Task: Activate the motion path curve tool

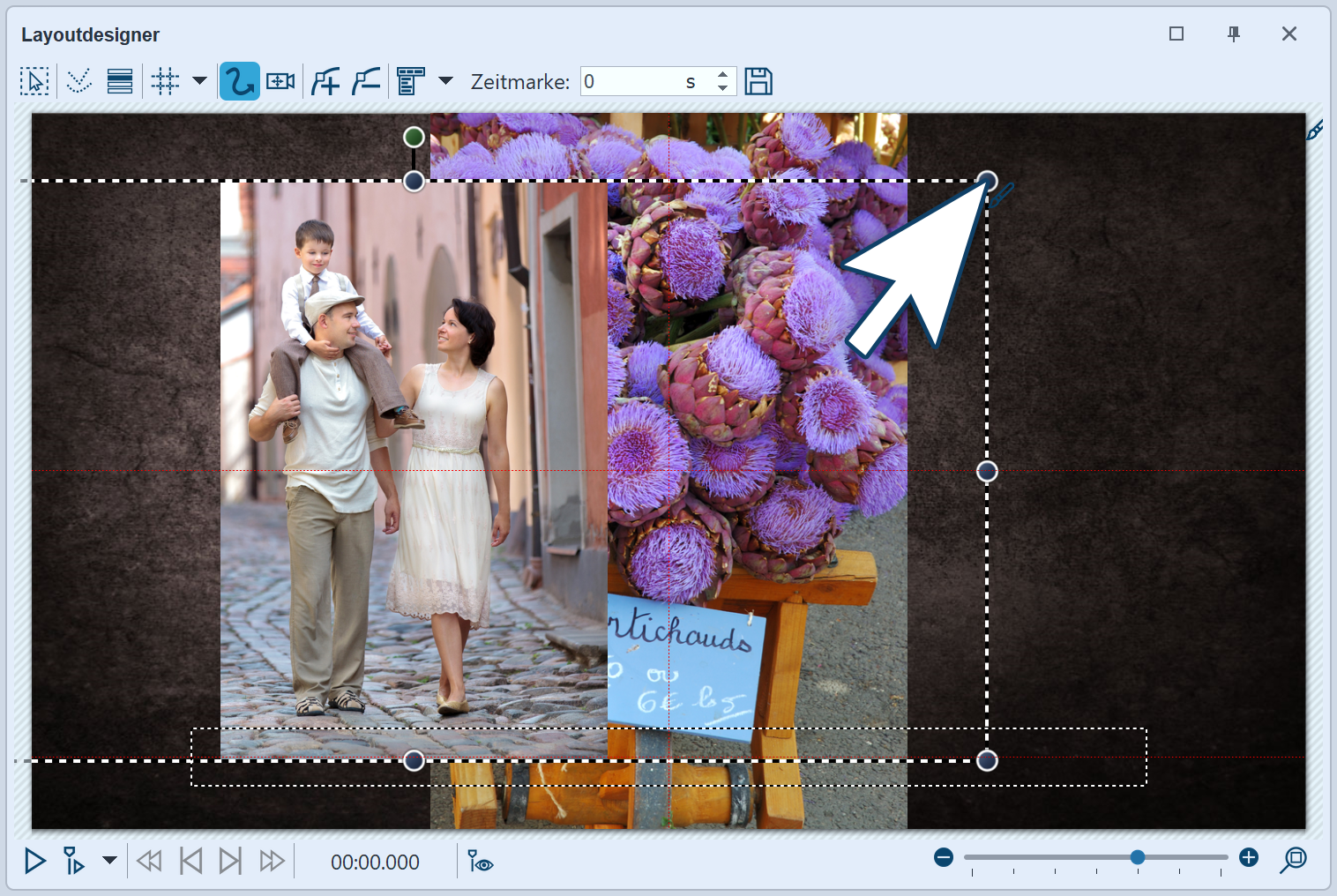Action: tap(239, 81)
